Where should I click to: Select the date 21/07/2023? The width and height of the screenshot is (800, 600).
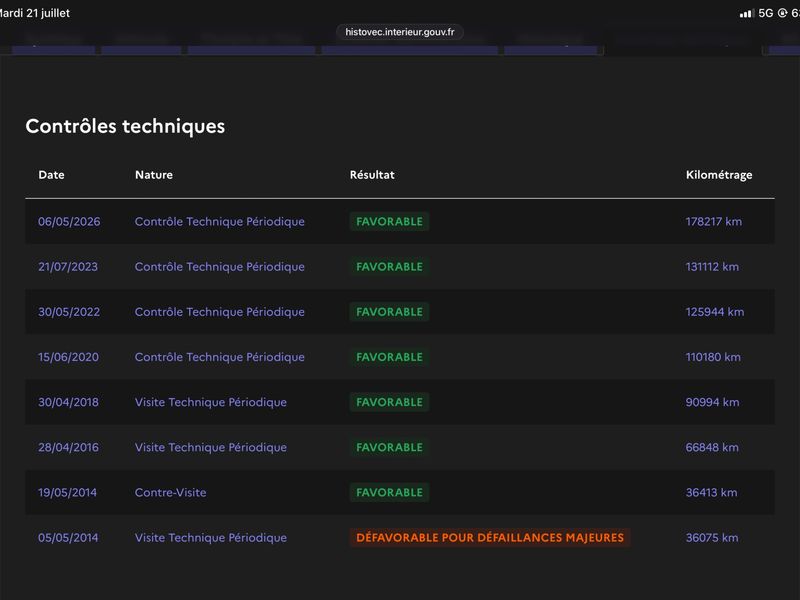pyautogui.click(x=68, y=267)
